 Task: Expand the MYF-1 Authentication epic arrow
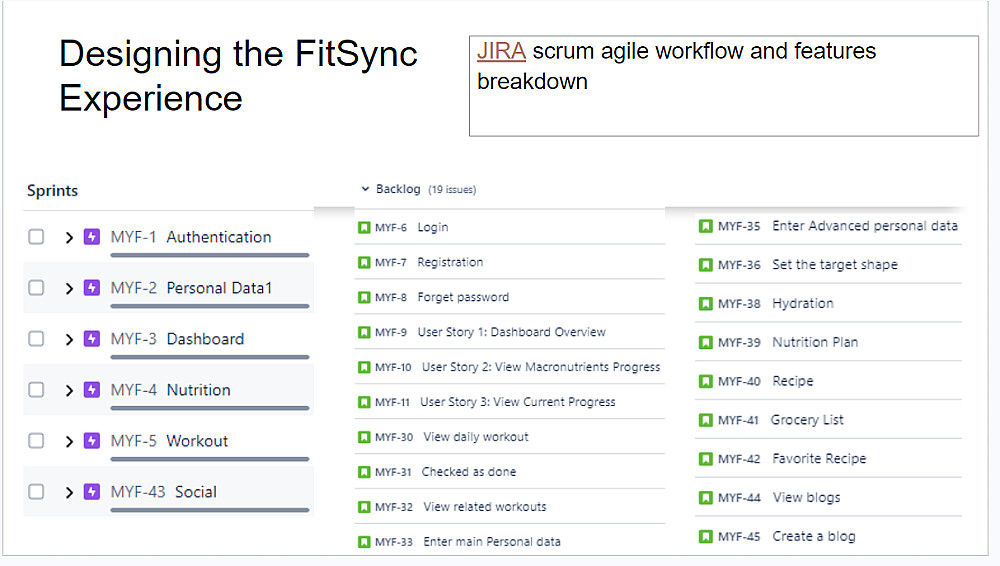69,237
